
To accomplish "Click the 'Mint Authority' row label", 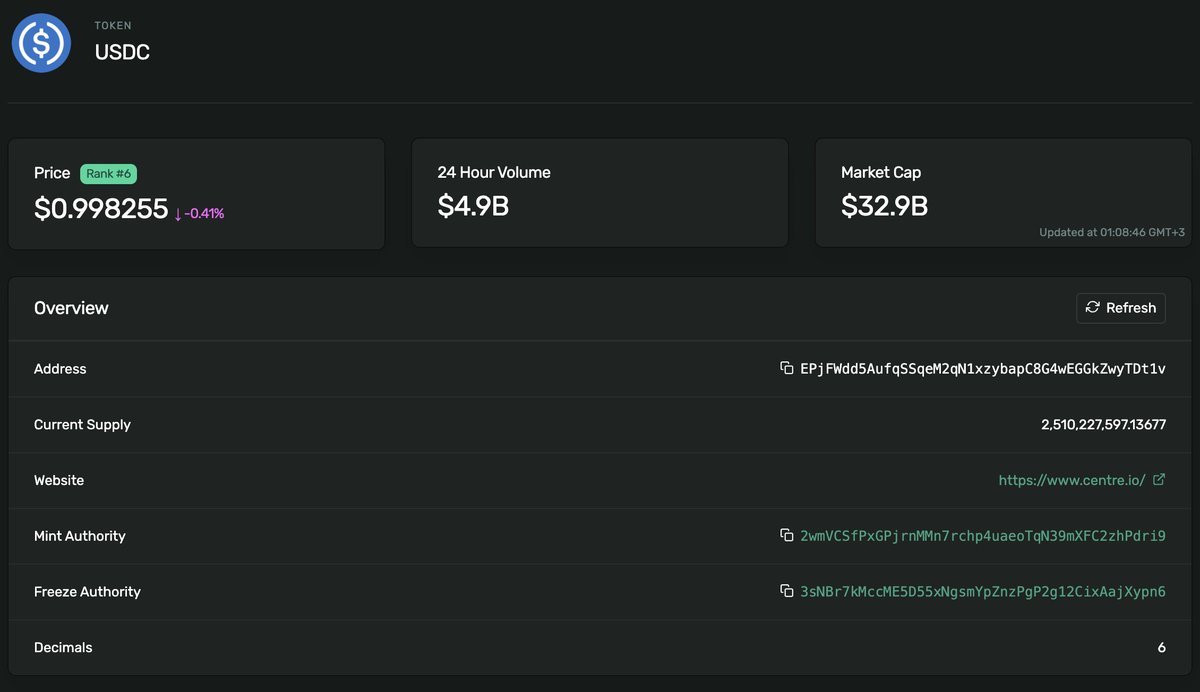I will (80, 536).
